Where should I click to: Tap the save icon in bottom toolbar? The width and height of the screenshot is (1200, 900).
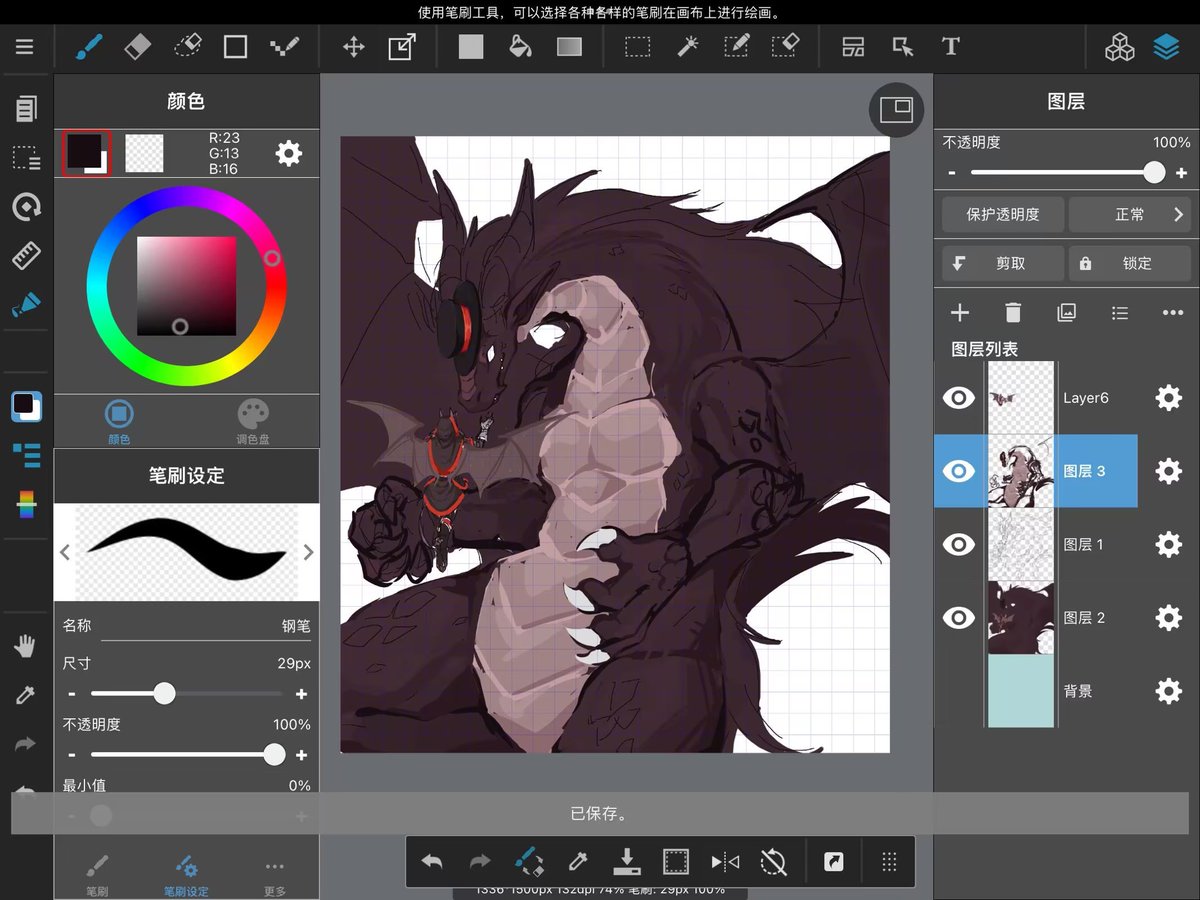pos(627,862)
